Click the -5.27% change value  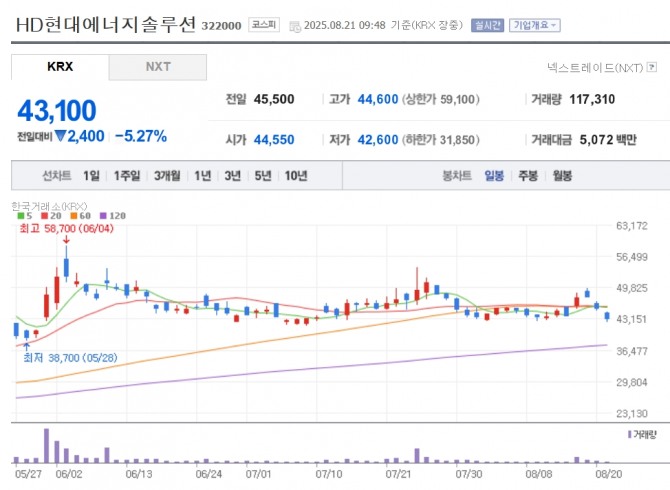click(x=141, y=136)
